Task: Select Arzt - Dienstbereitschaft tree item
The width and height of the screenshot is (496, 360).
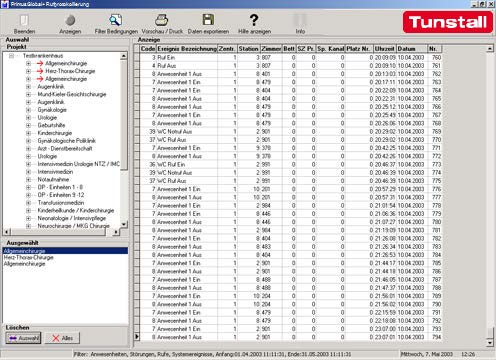Action: pyautogui.click(x=65, y=148)
